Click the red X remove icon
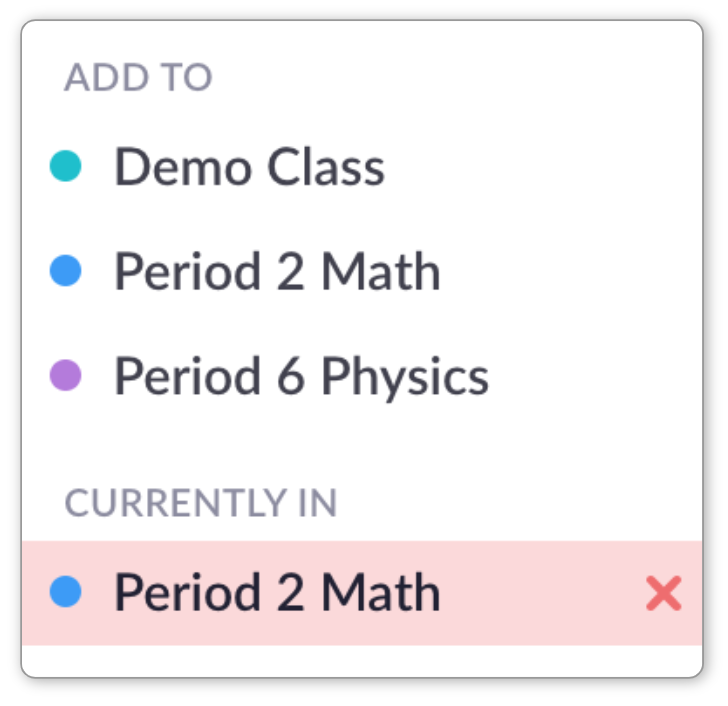 (x=663, y=595)
